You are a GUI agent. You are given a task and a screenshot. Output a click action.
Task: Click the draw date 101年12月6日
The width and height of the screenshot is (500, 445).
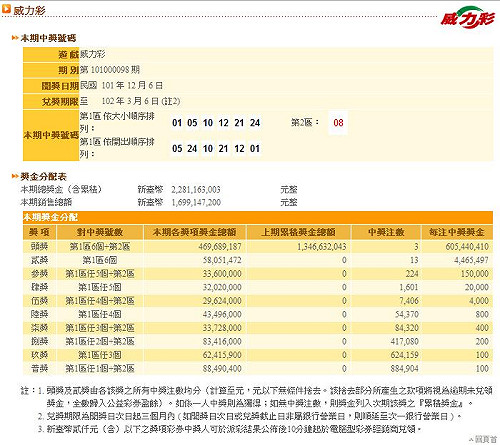(x=132, y=85)
